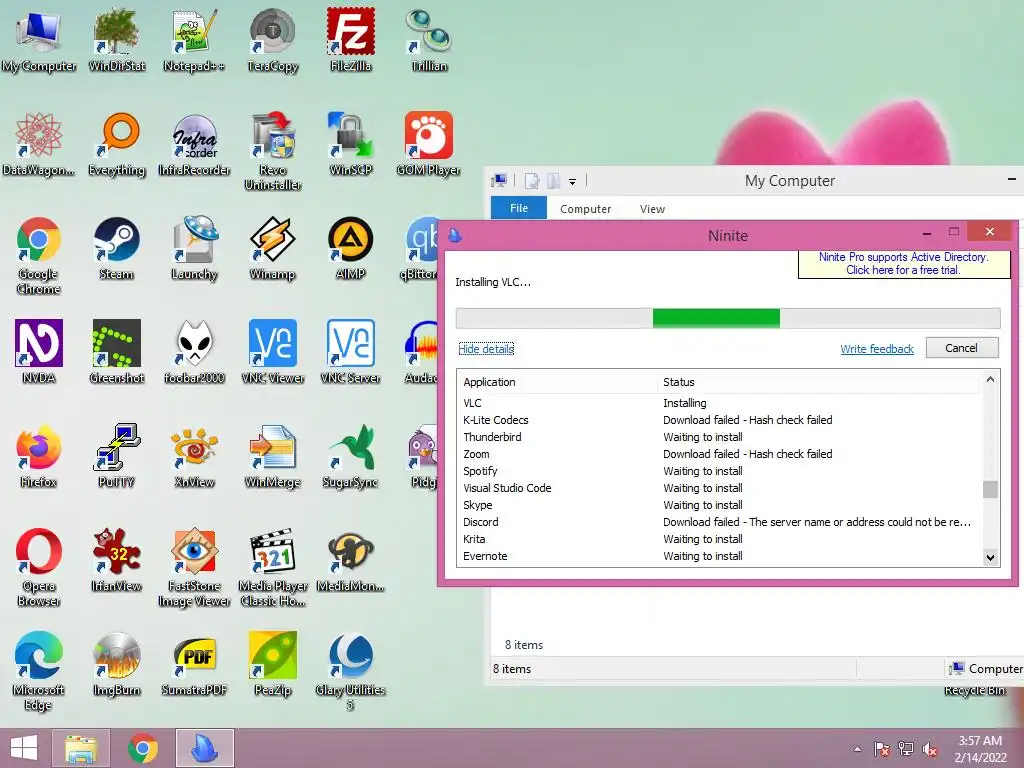Launch foobar2000 from the desktop
Image resolution: width=1024 pixels, height=768 pixels.
[194, 351]
